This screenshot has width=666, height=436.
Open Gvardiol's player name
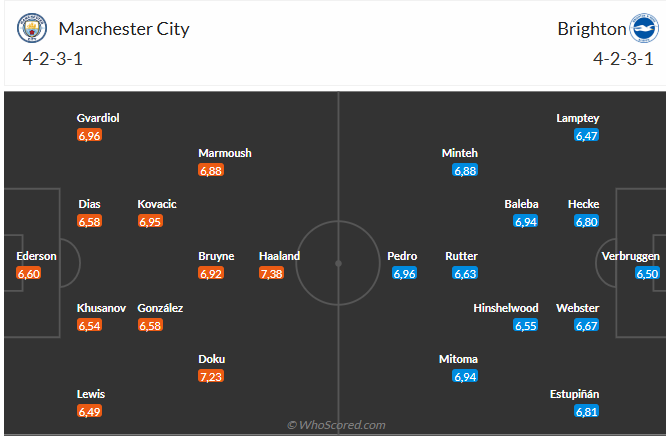[98, 118]
